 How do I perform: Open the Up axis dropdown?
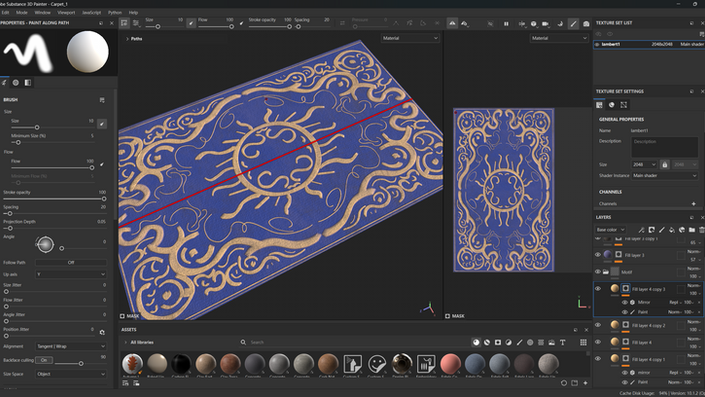pyautogui.click(x=71, y=274)
